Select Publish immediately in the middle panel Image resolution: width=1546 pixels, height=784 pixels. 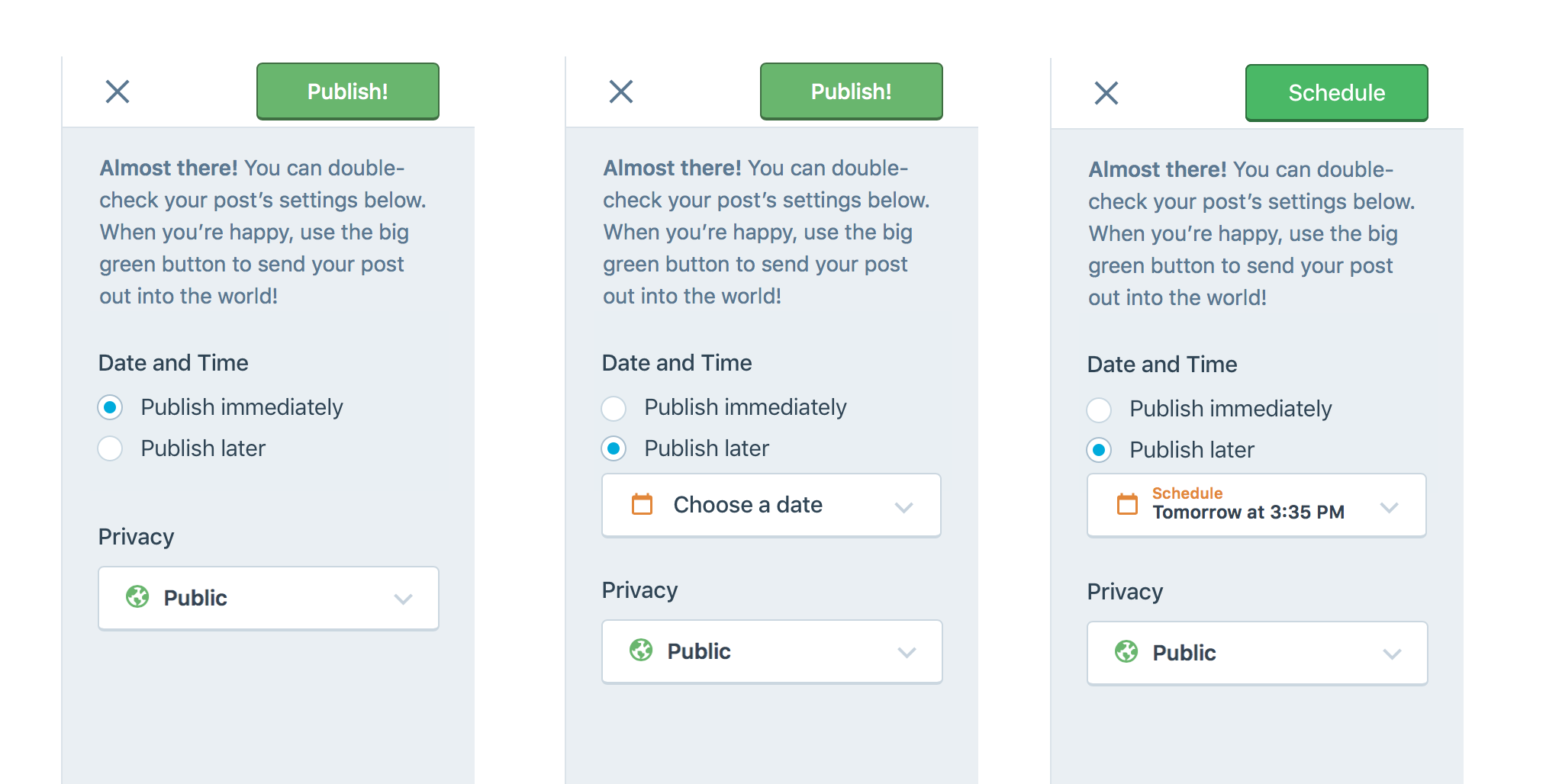click(614, 408)
